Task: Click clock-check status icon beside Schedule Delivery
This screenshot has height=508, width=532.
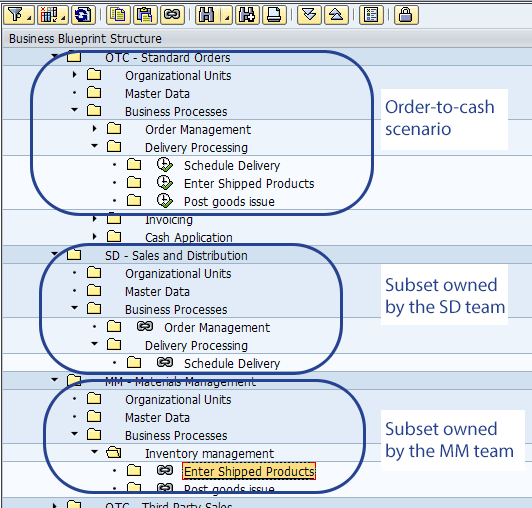Action: [165, 165]
